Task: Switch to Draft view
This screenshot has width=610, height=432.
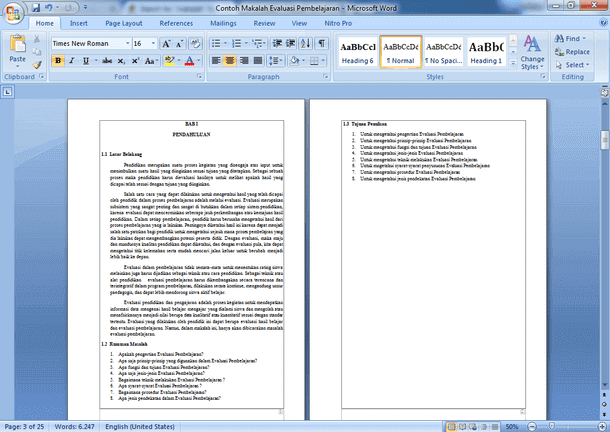Action: pyautogui.click(x=494, y=427)
